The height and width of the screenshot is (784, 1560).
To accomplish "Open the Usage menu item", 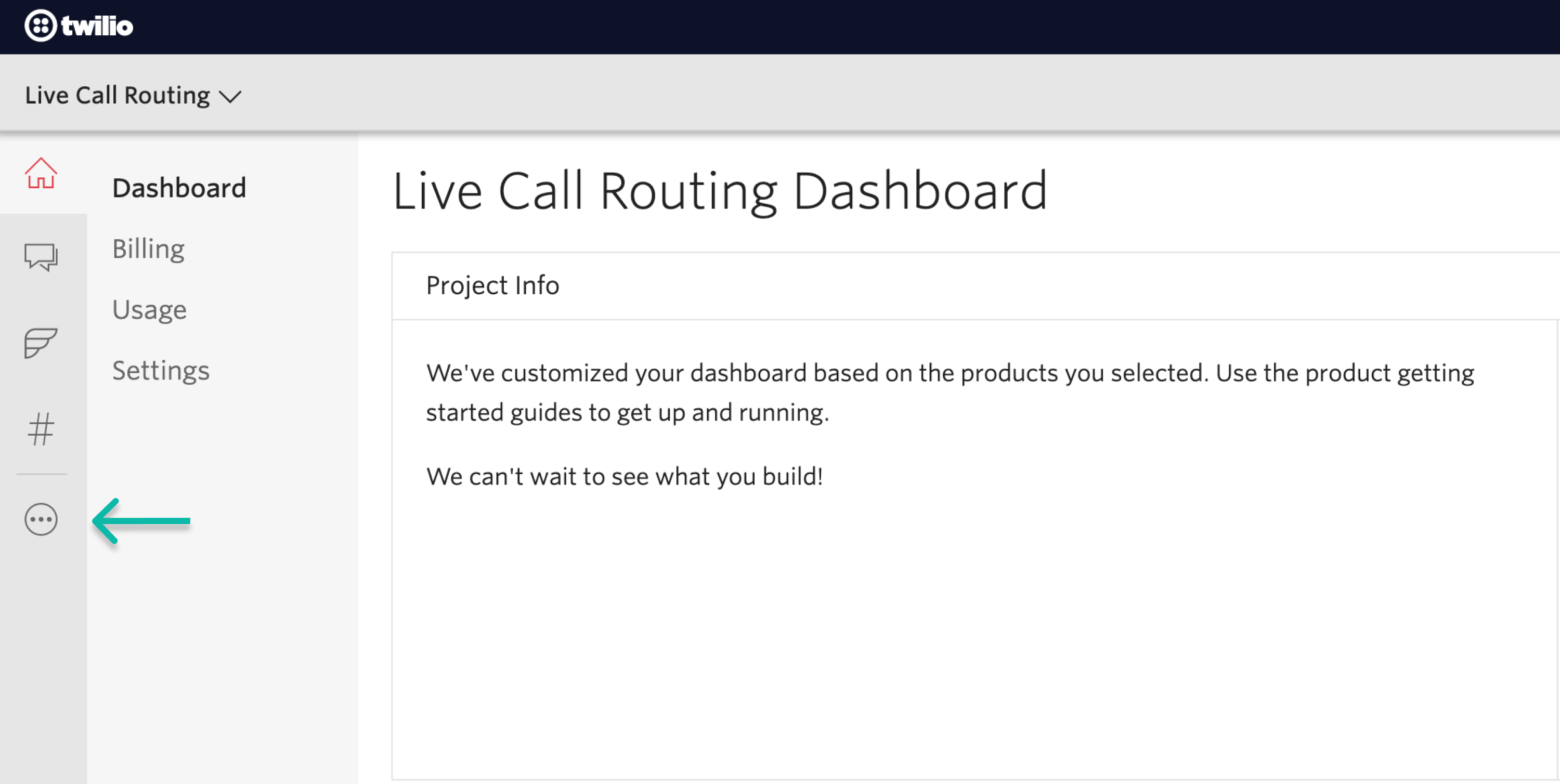I will tap(150, 309).
